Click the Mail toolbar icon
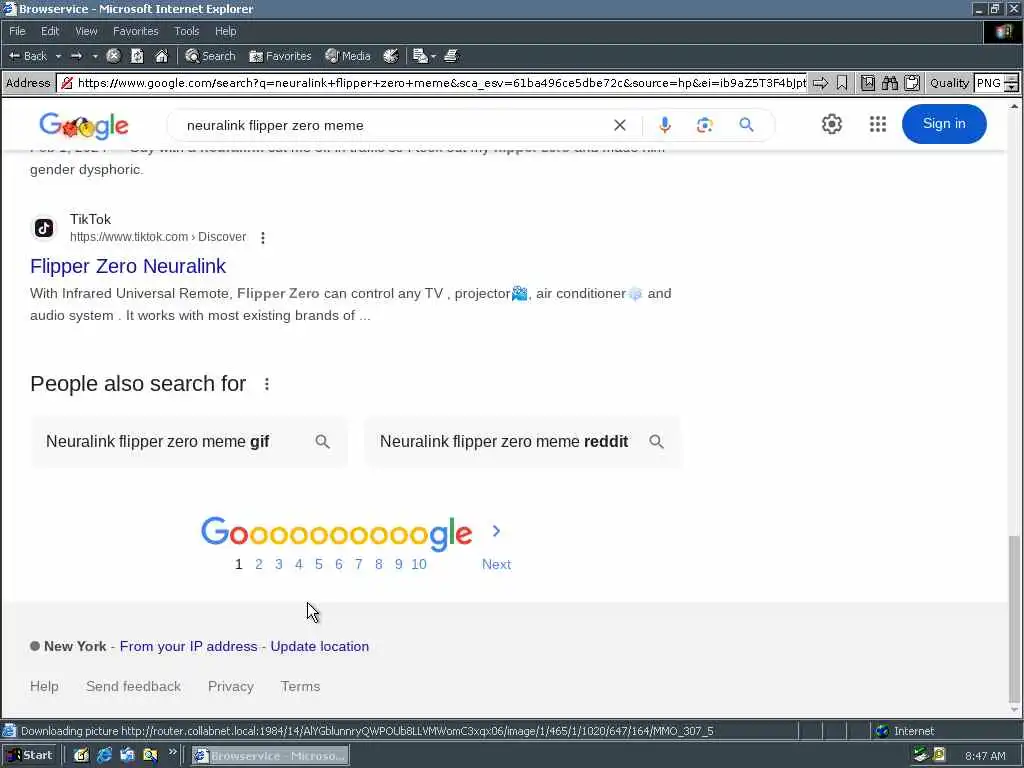This screenshot has width=1024, height=768. (x=420, y=56)
